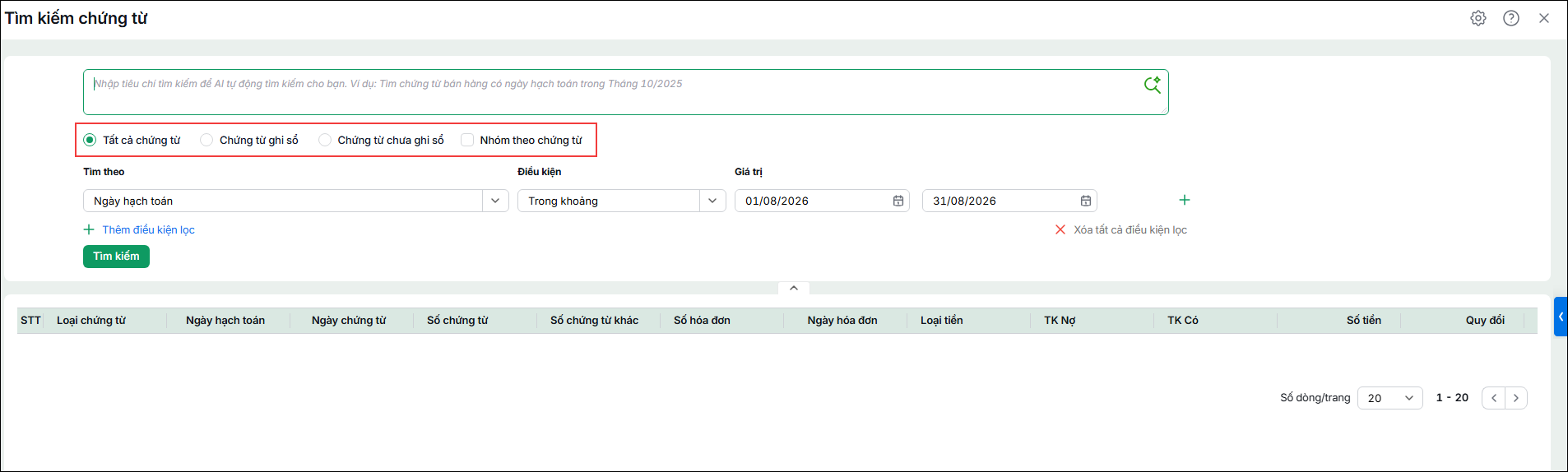
Task: Open the rows-per-page dropdown showing 20
Action: (1390, 398)
